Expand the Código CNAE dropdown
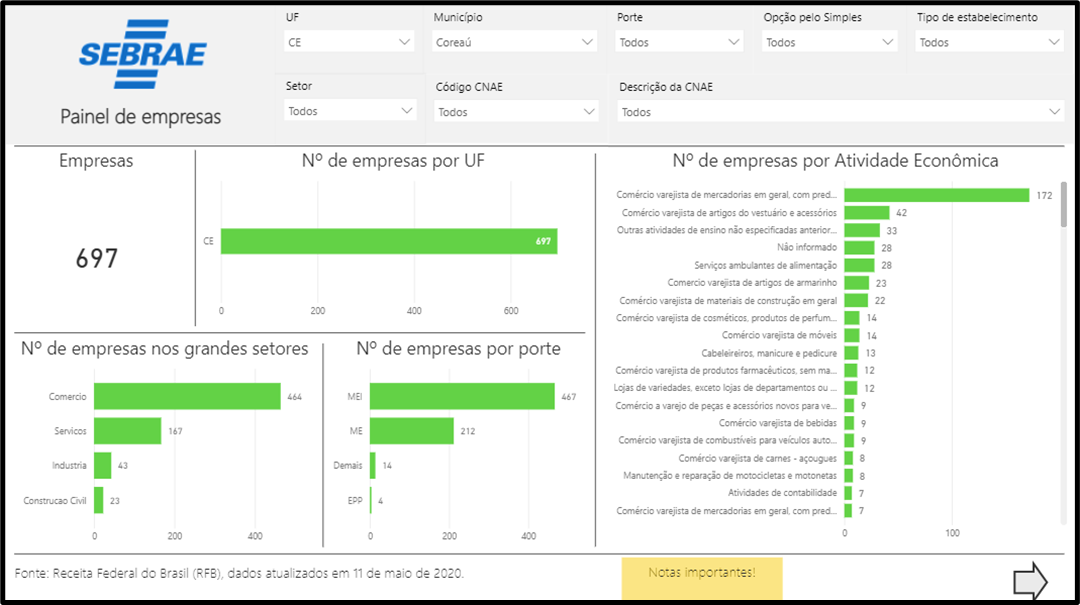Screen dimensions: 1080x605 [x=516, y=112]
